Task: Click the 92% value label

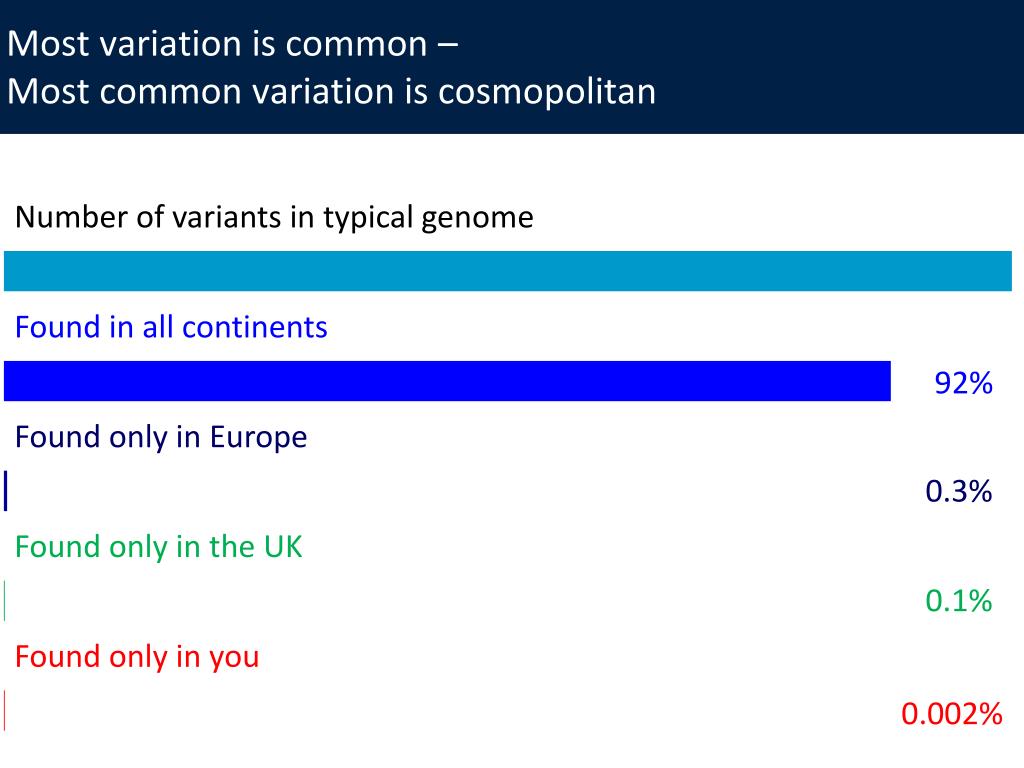Action: 963,383
